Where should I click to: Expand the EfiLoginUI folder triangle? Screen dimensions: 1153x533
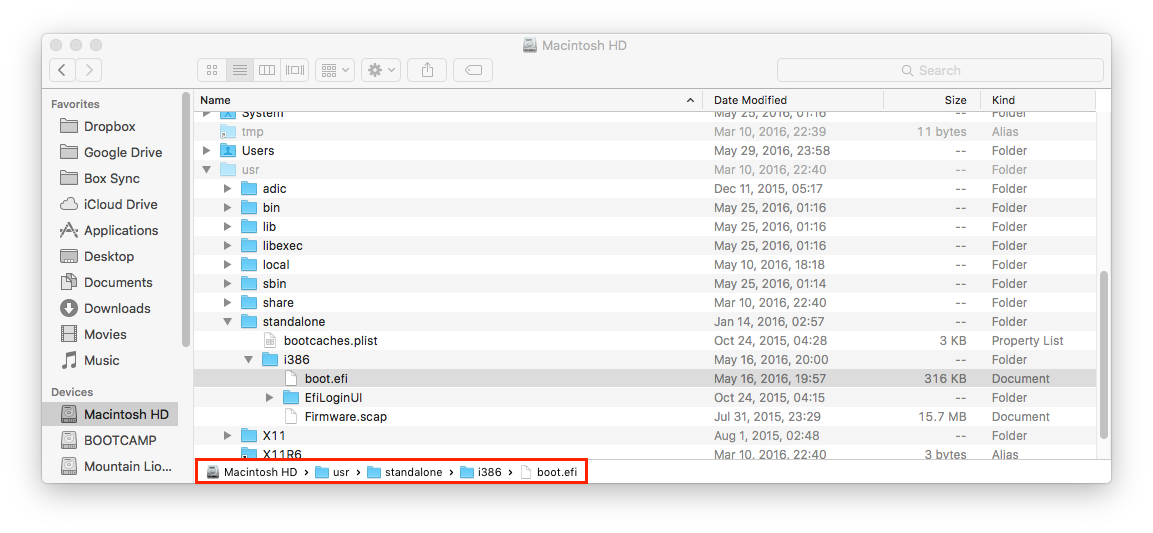pos(270,398)
